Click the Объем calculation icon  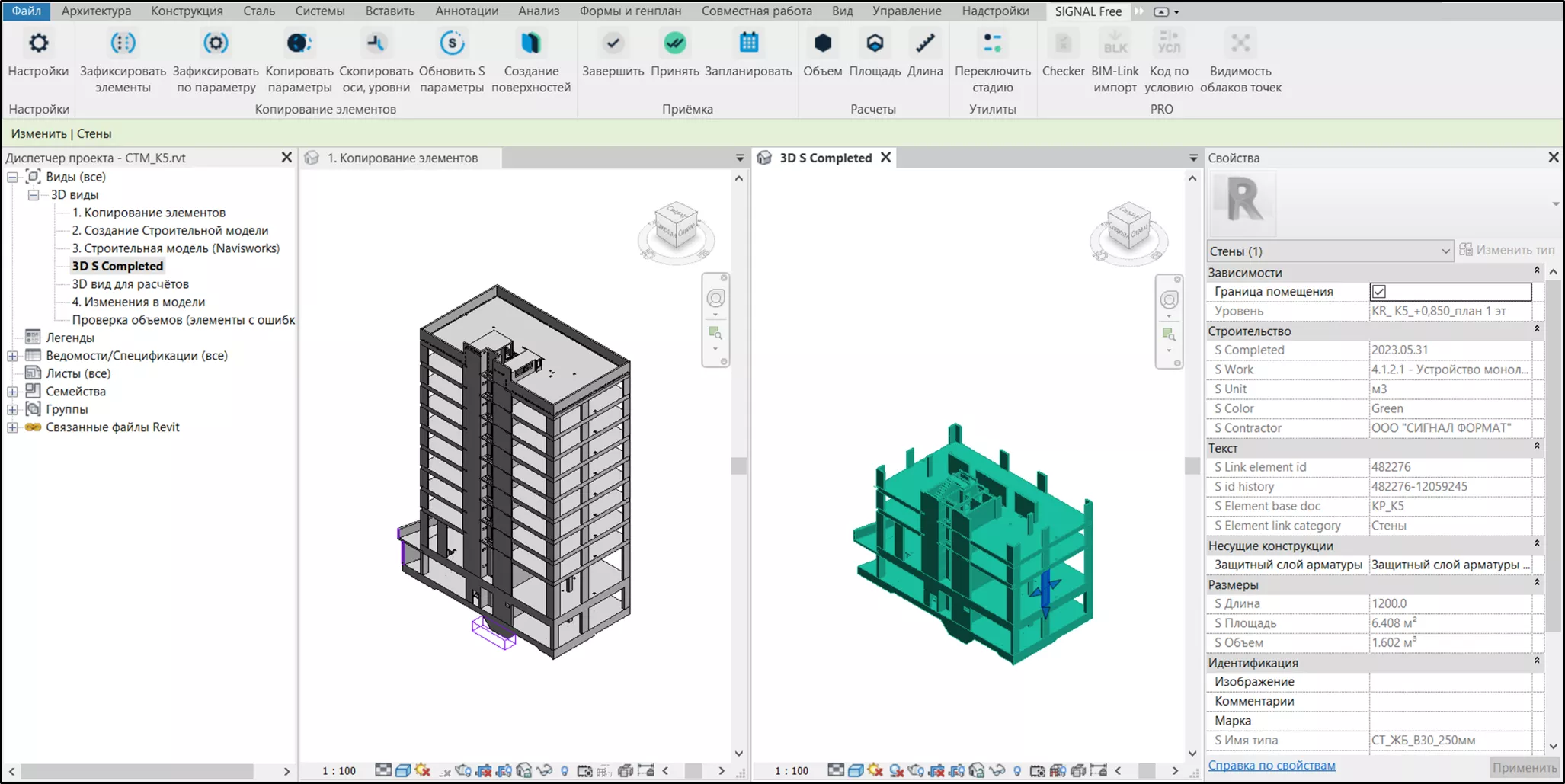click(x=822, y=43)
